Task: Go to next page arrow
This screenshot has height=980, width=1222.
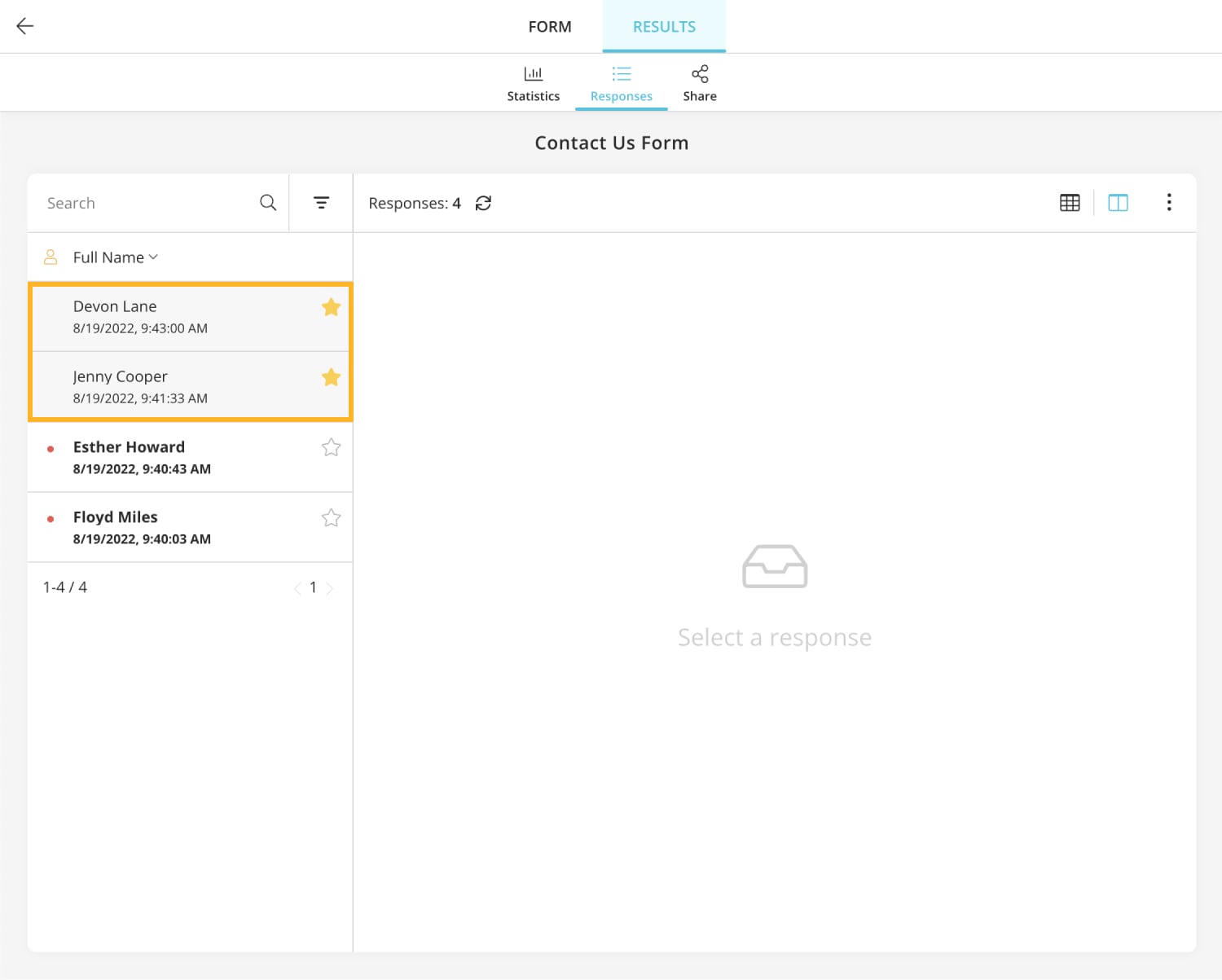Action: (330, 588)
